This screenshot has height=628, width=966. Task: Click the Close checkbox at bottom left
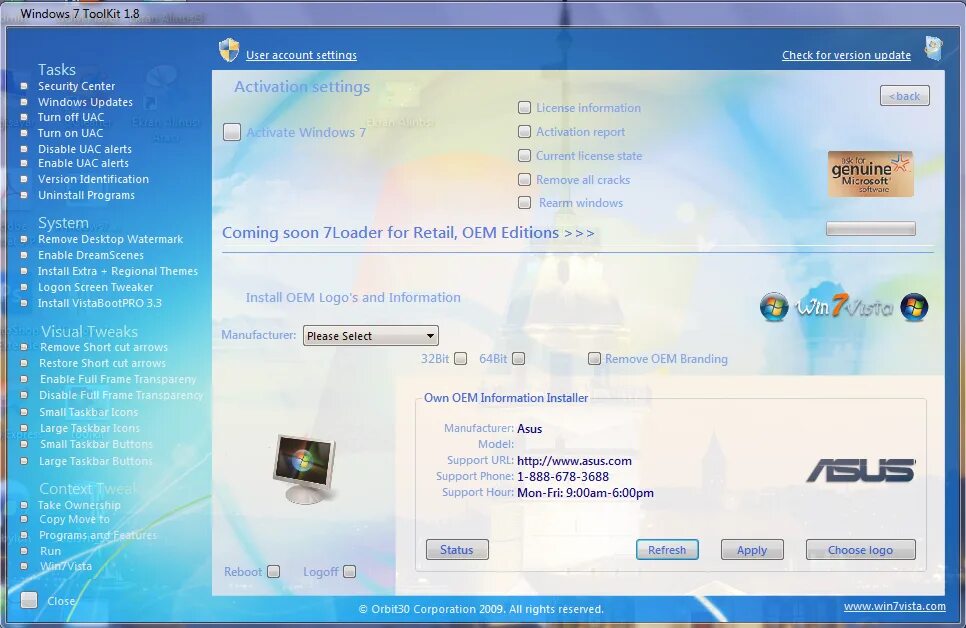[29, 600]
